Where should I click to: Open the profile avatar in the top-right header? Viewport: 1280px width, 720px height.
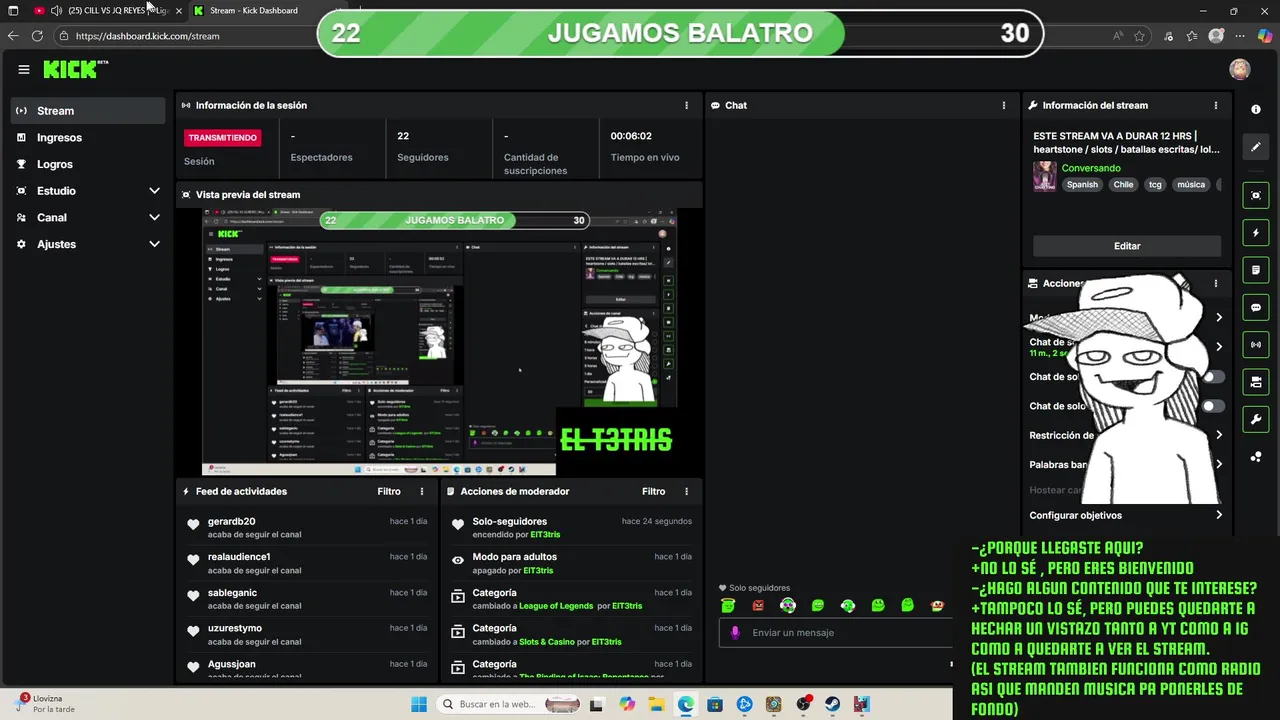[1240, 69]
